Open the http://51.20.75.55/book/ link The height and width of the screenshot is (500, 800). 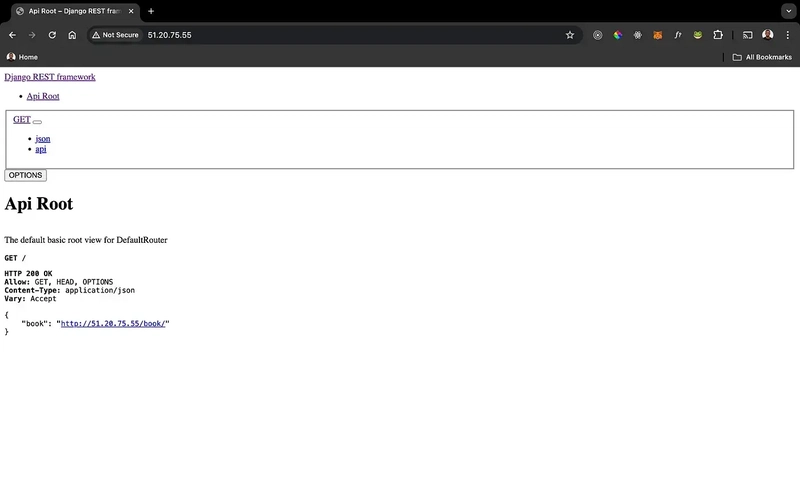pos(113,323)
